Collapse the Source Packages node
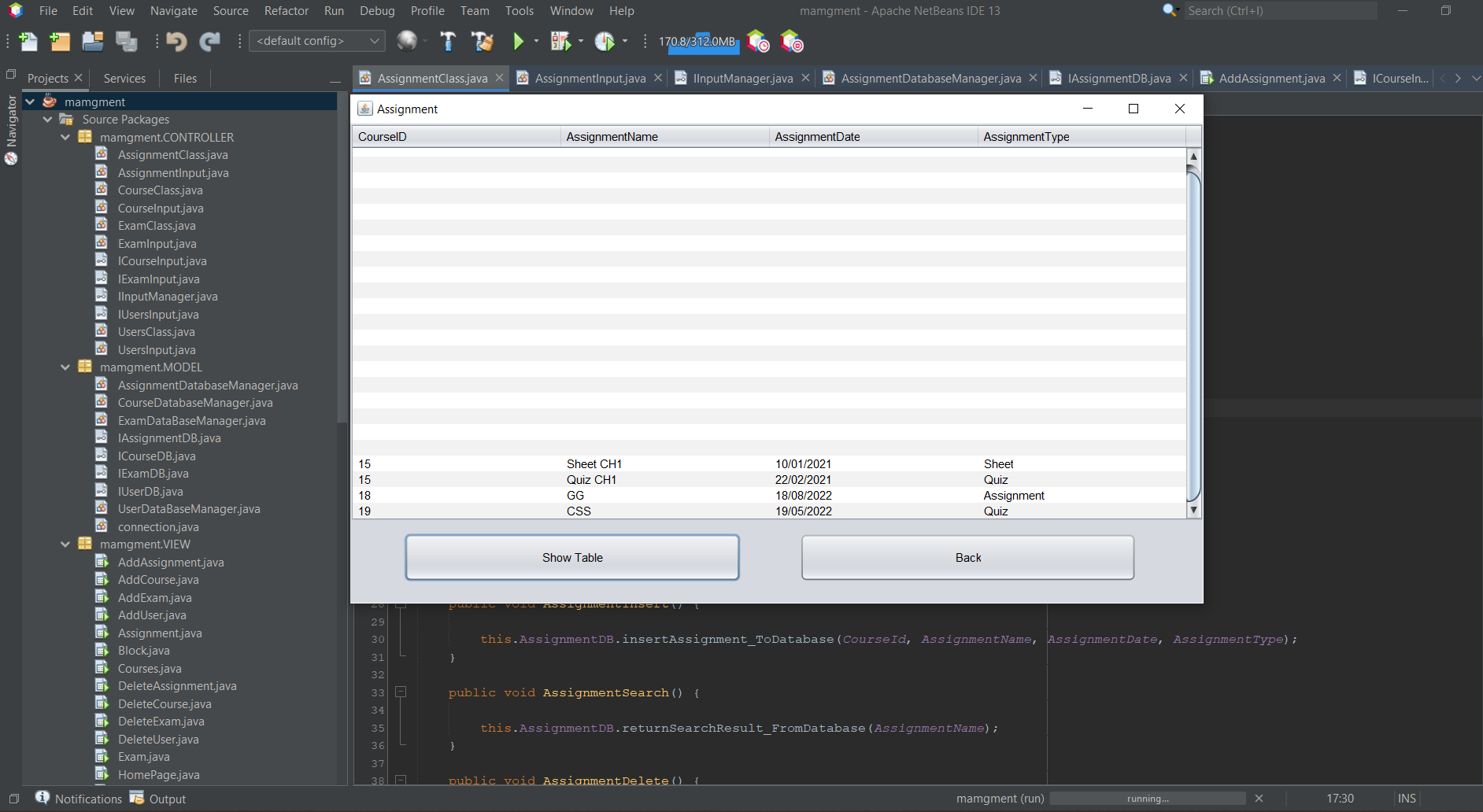Screen dimensions: 1483x812 click(x=48, y=119)
